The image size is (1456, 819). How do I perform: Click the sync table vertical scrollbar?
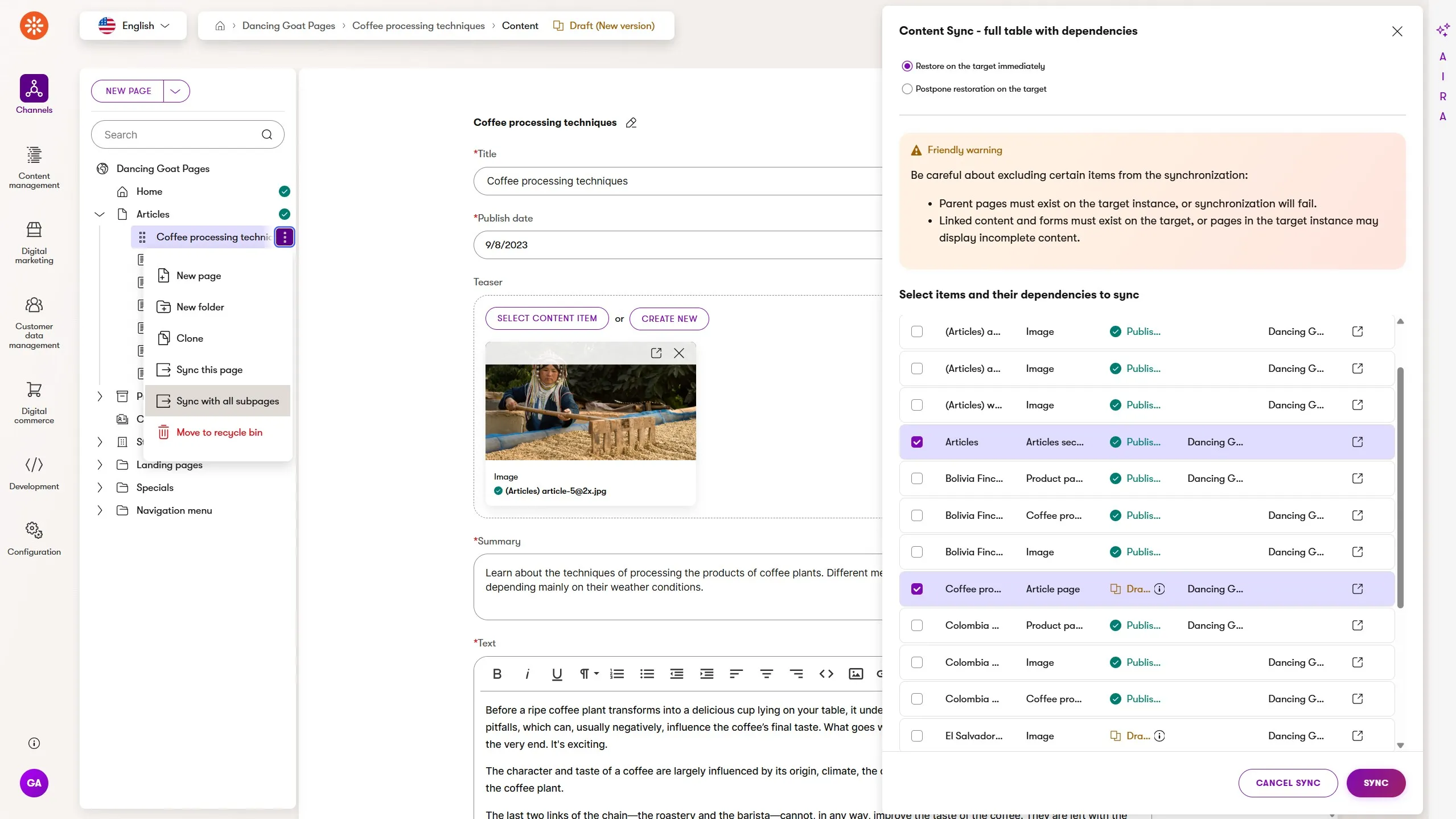1400,488
